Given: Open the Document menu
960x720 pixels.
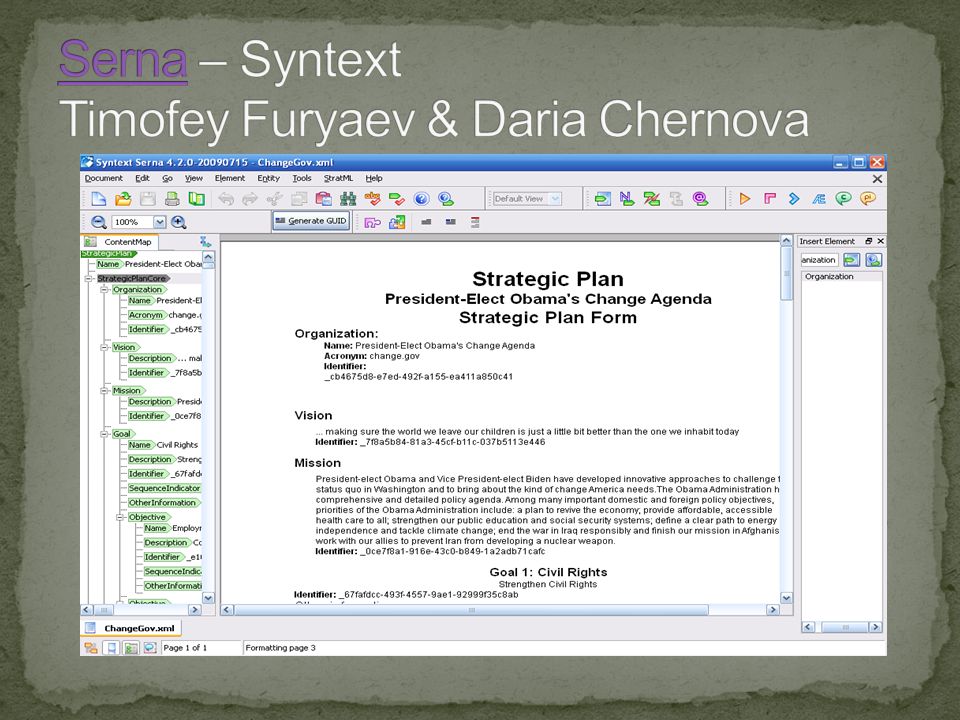Looking at the screenshot, I should coord(103,178).
